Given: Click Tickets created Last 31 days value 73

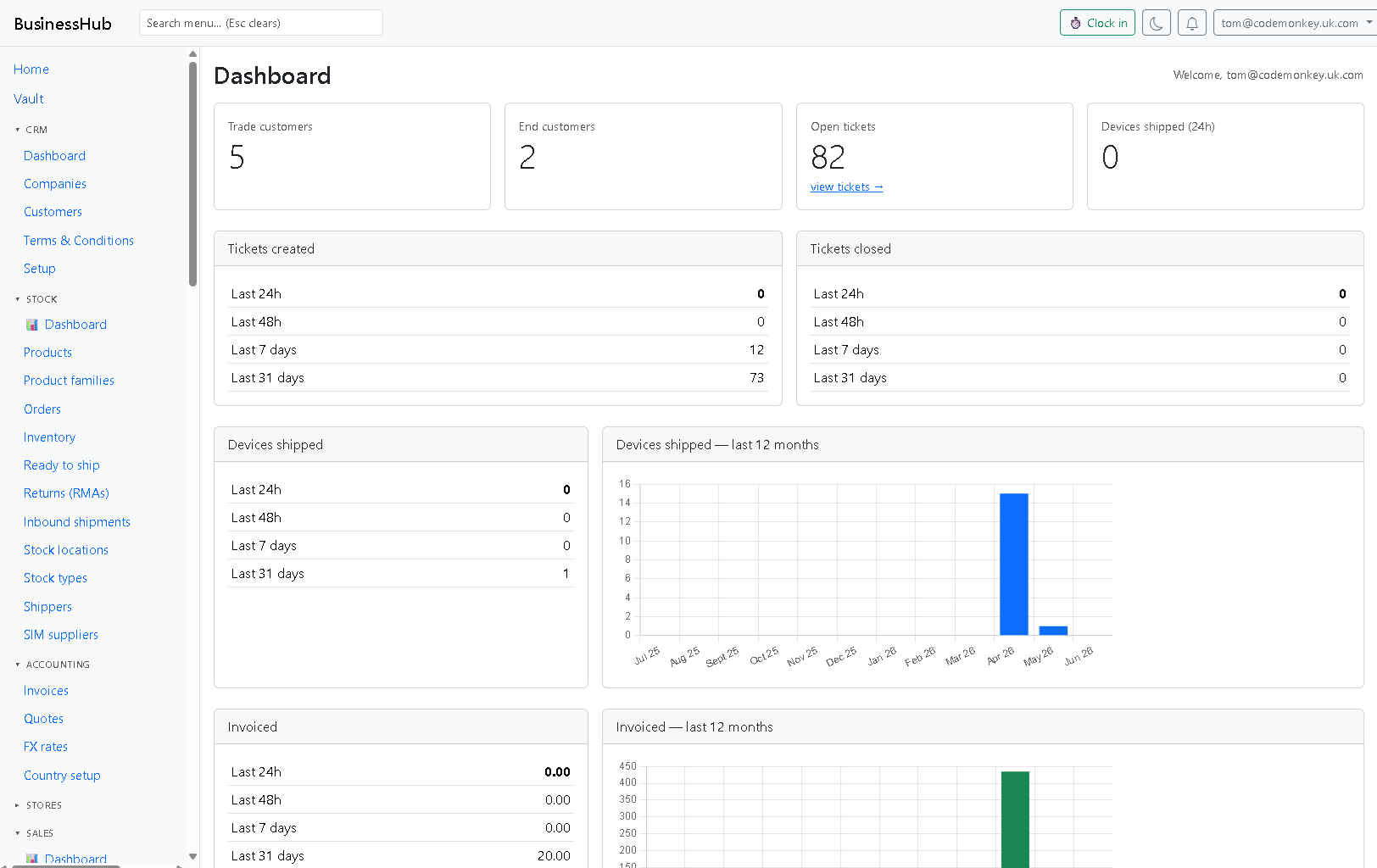Looking at the screenshot, I should (756, 378).
